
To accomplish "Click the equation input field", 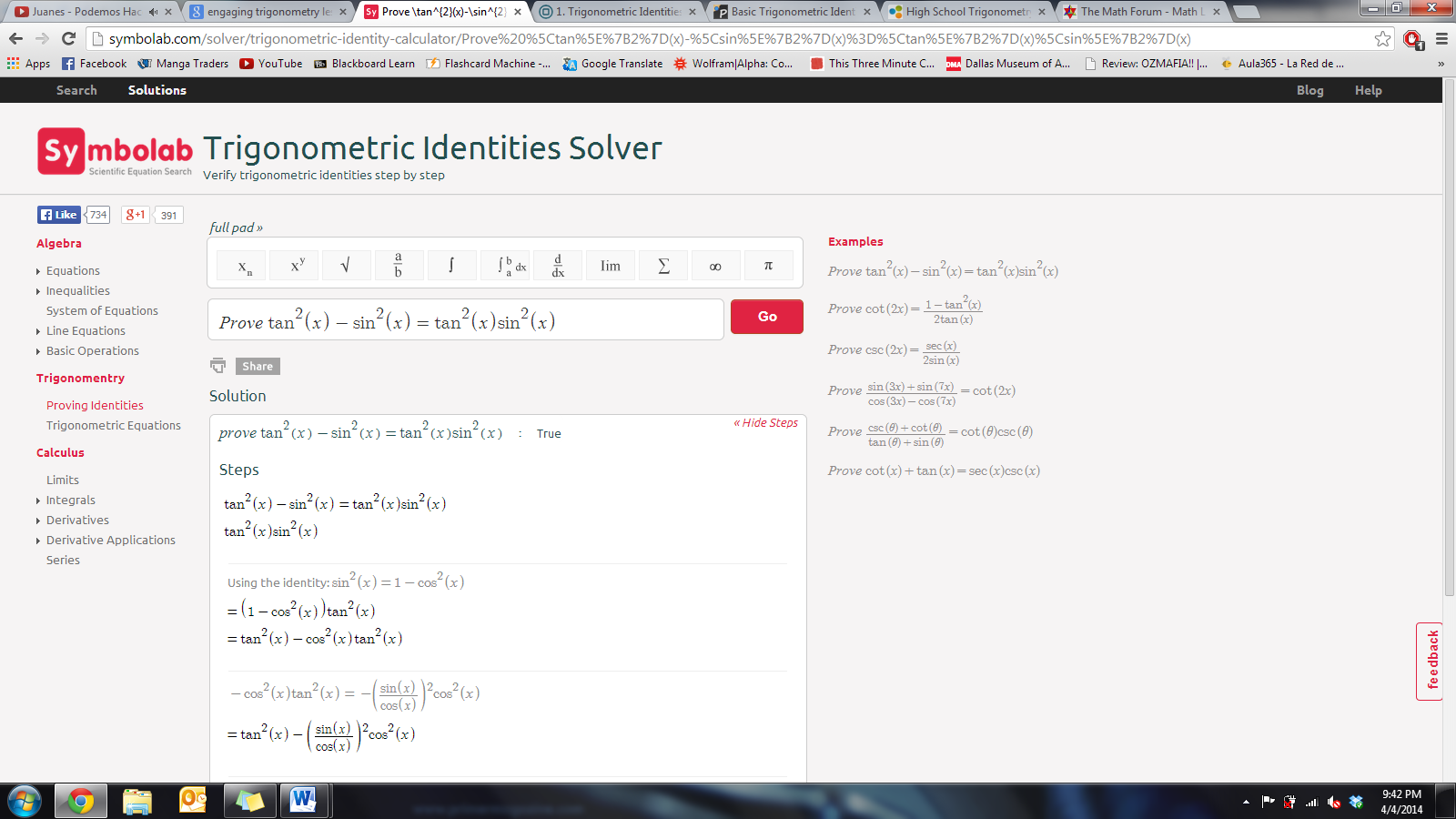I will point(466,320).
